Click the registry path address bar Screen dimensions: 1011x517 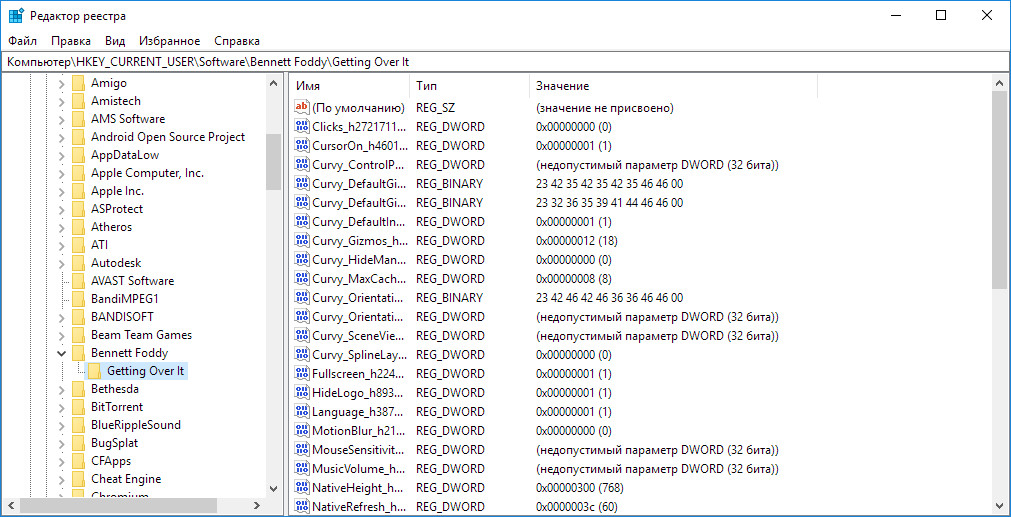click(506, 62)
